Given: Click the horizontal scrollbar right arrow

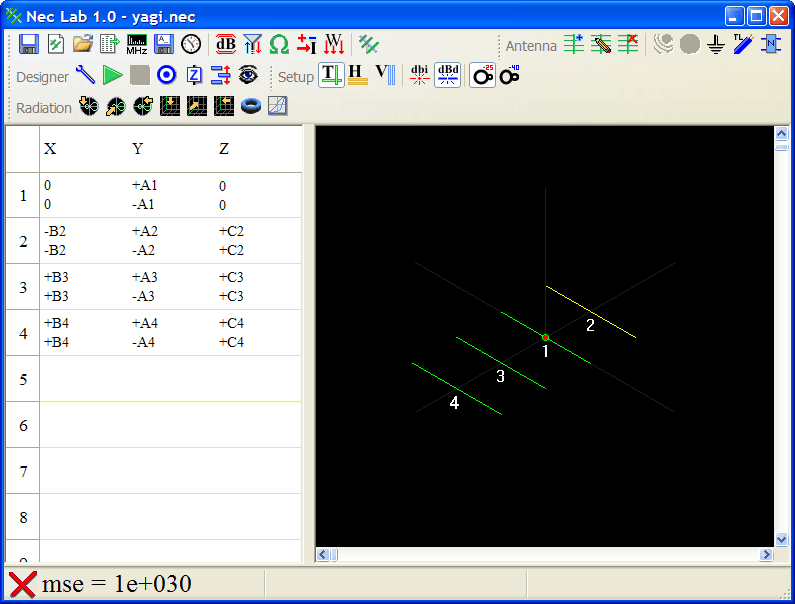Looking at the screenshot, I should (x=767, y=555).
